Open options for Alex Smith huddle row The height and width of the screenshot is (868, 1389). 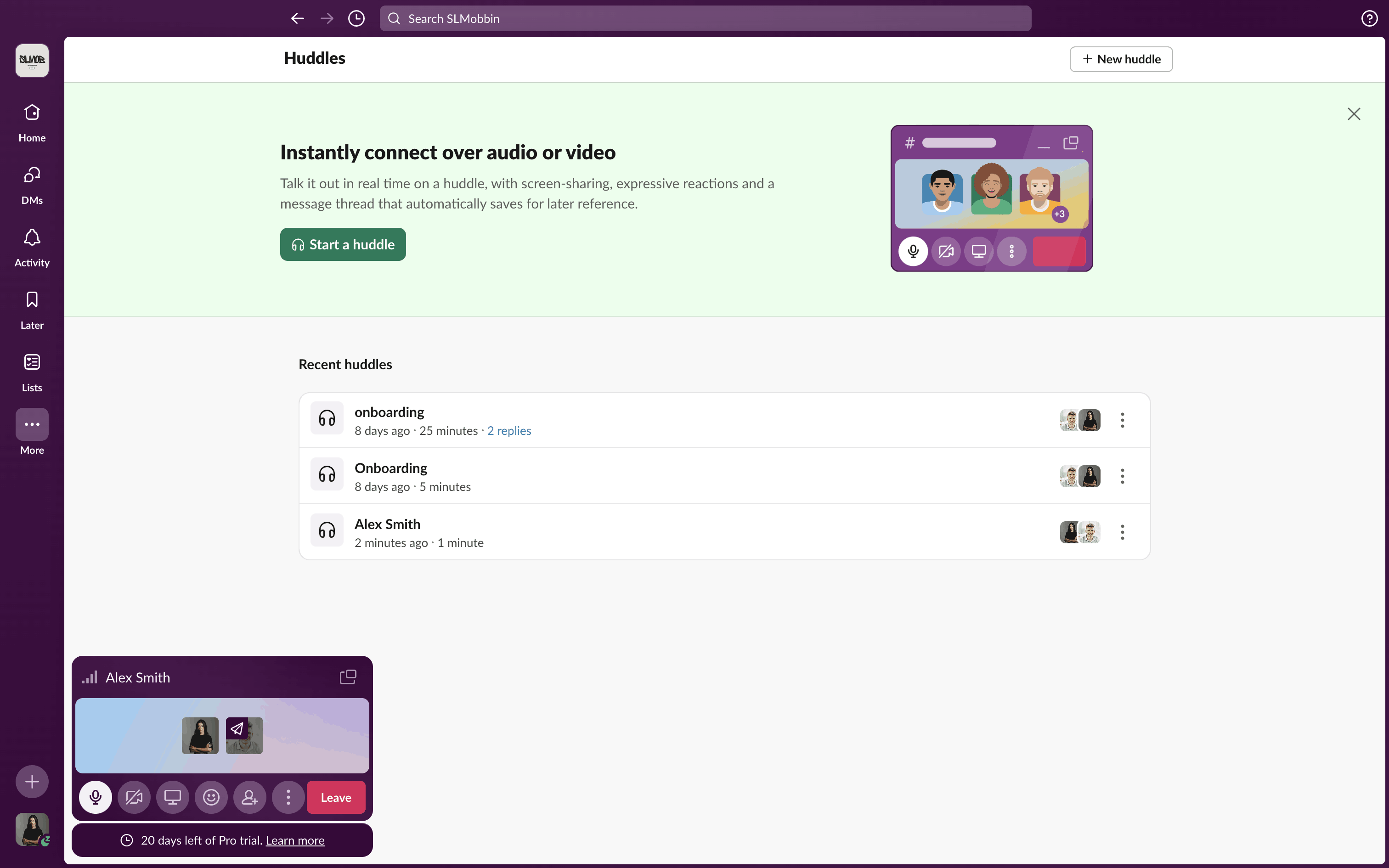[1122, 532]
